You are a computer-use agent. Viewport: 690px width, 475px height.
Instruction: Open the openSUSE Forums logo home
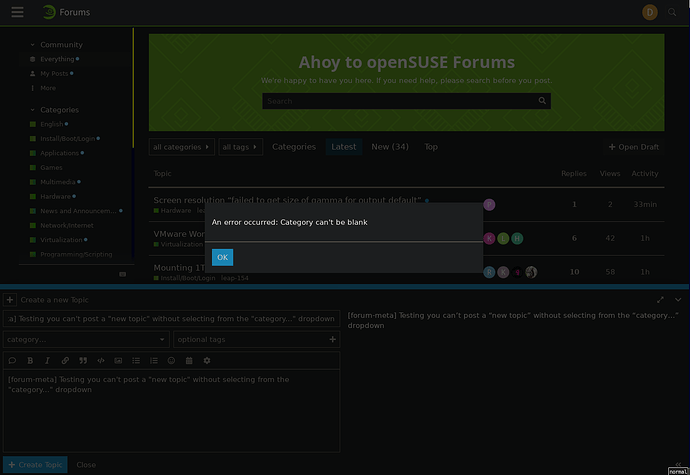[x=67, y=12]
